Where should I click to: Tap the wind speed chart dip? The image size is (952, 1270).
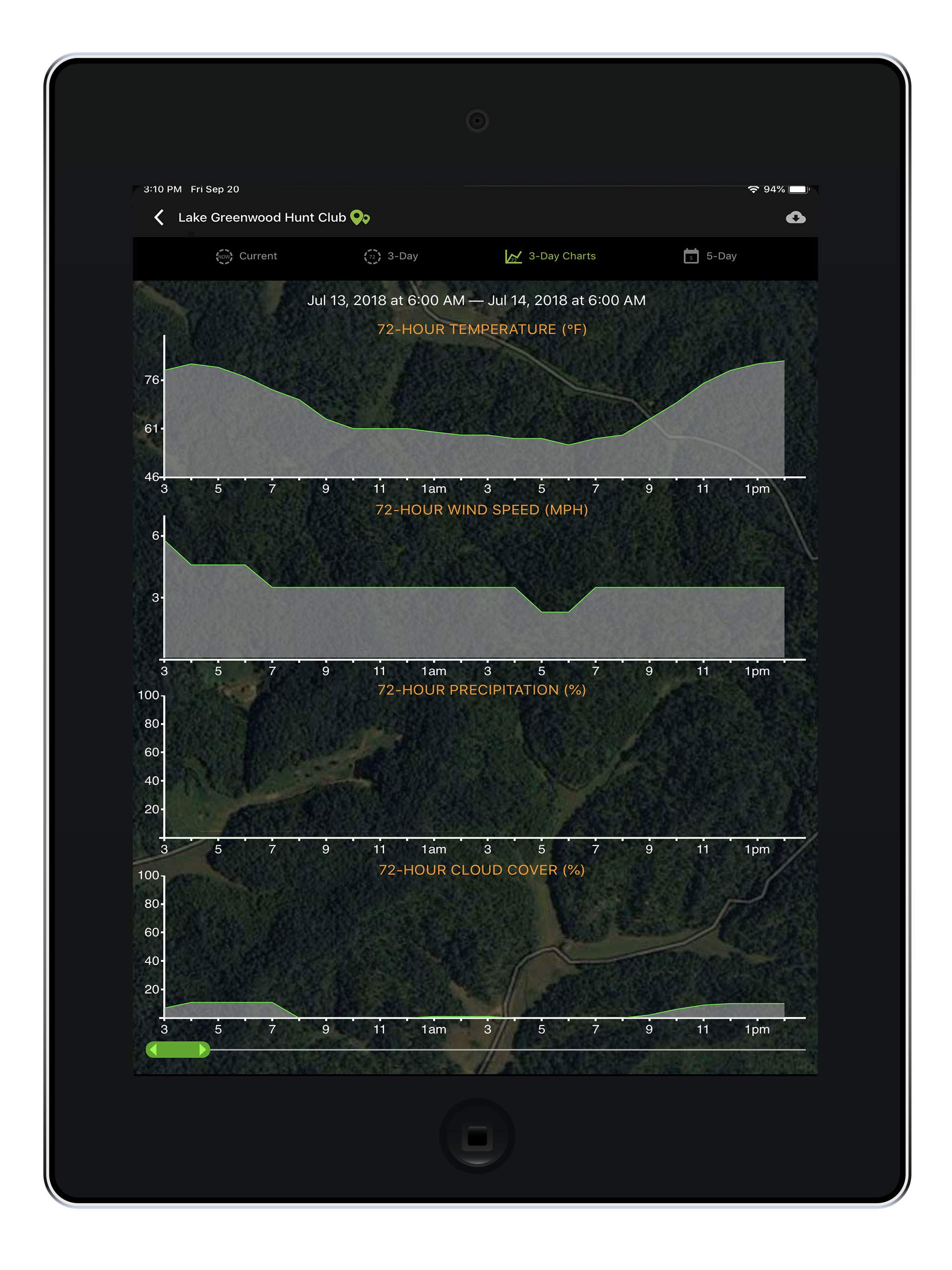[x=555, y=611]
